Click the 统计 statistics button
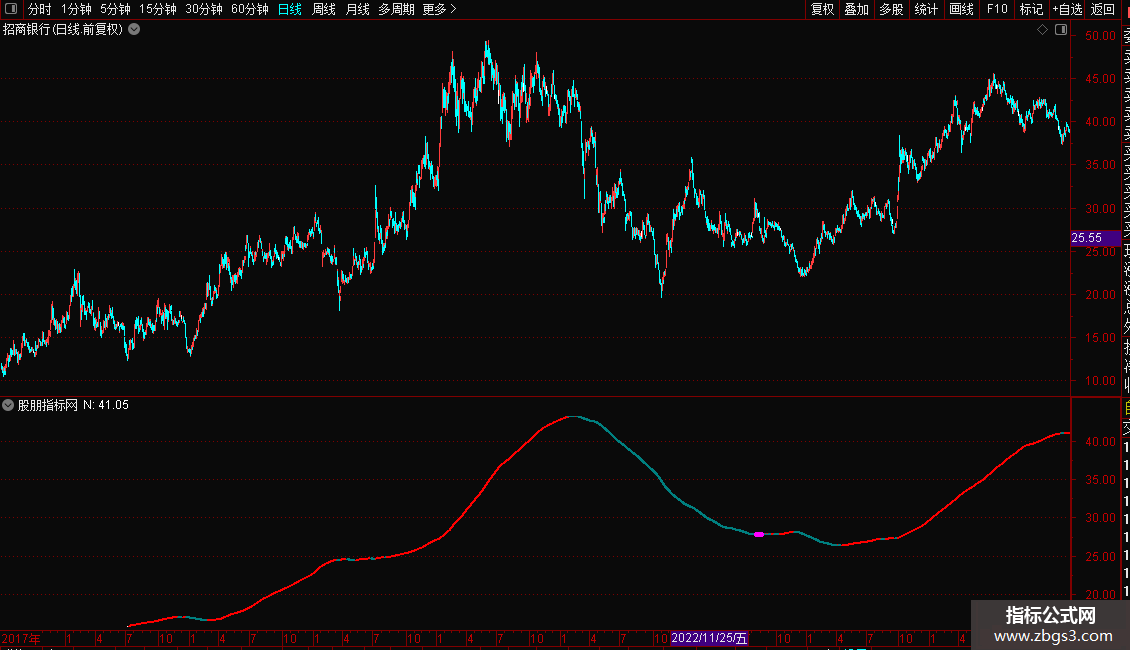Viewport: 1130px width, 650px height. coord(926,9)
